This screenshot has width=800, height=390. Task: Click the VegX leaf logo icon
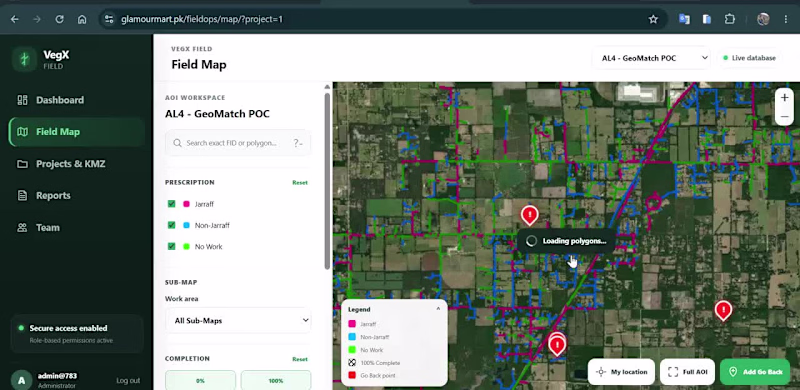point(24,59)
